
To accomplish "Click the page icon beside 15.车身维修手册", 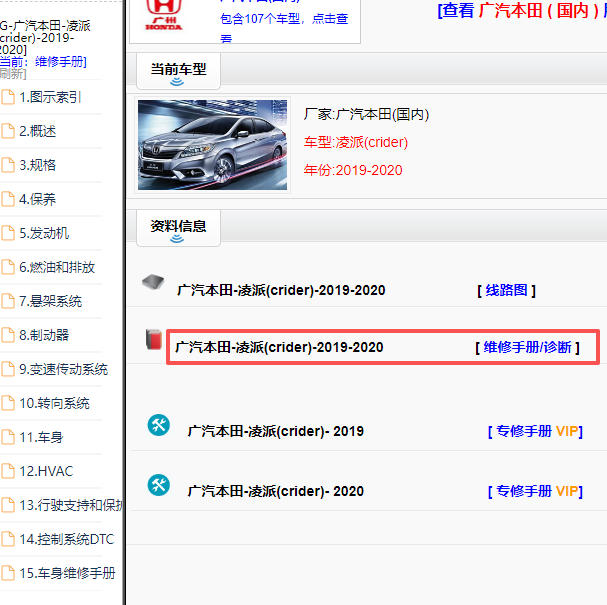I will 7,573.
